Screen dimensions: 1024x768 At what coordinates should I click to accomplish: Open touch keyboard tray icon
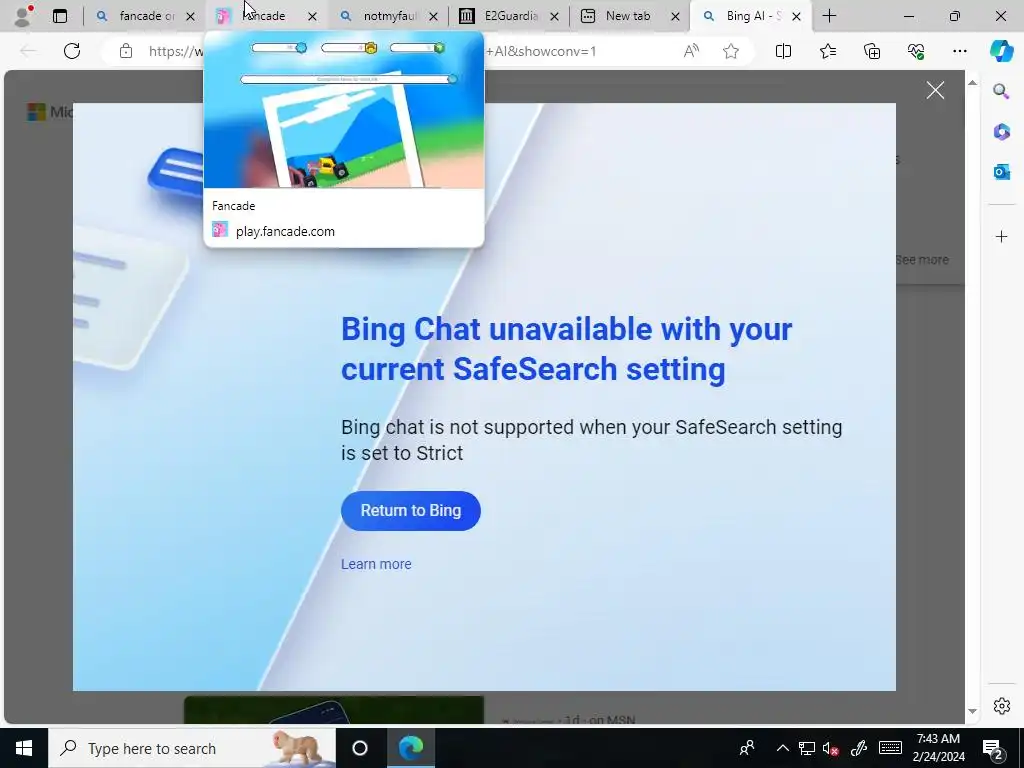point(890,748)
